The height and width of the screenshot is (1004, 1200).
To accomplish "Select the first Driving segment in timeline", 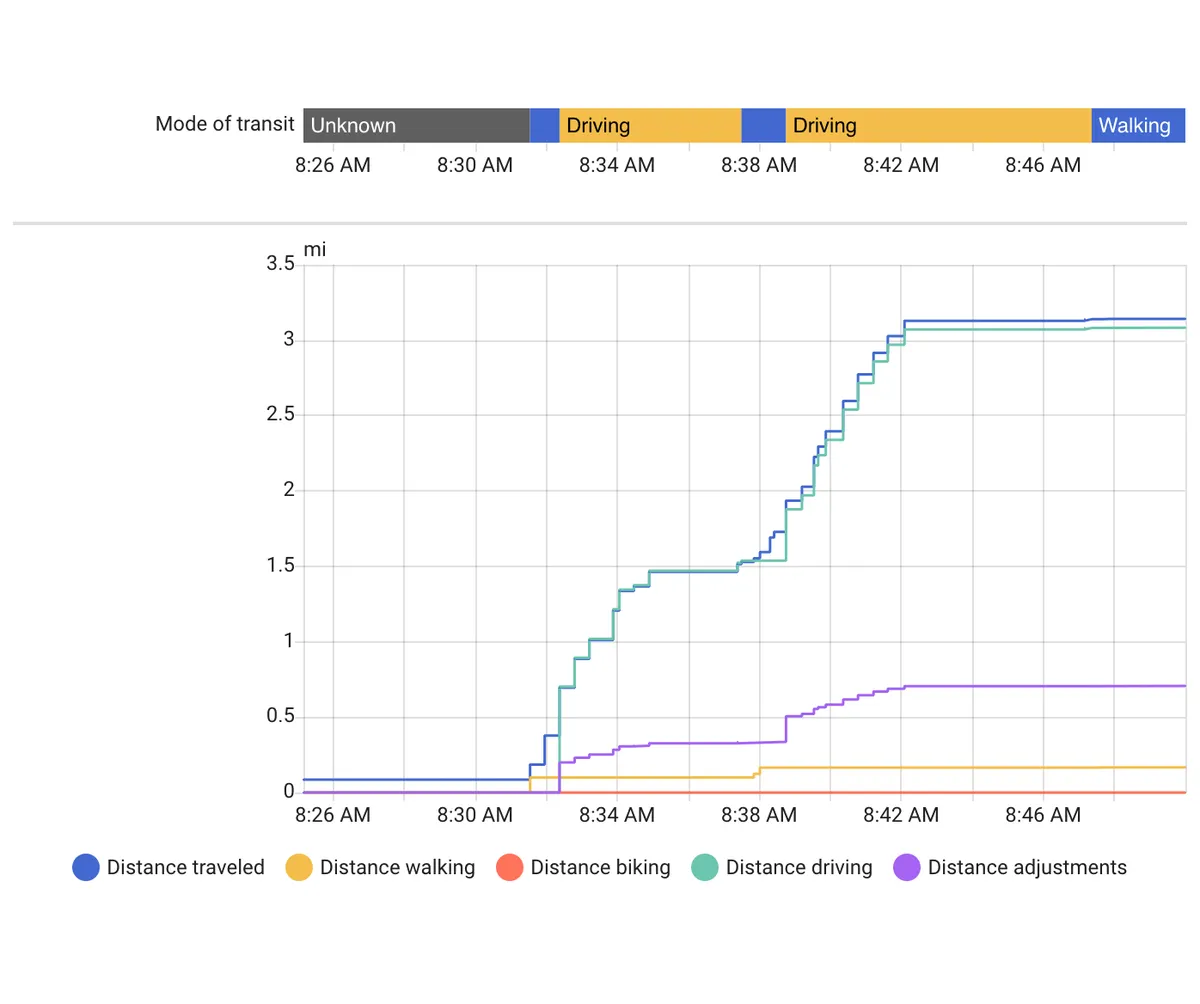I will [650, 125].
